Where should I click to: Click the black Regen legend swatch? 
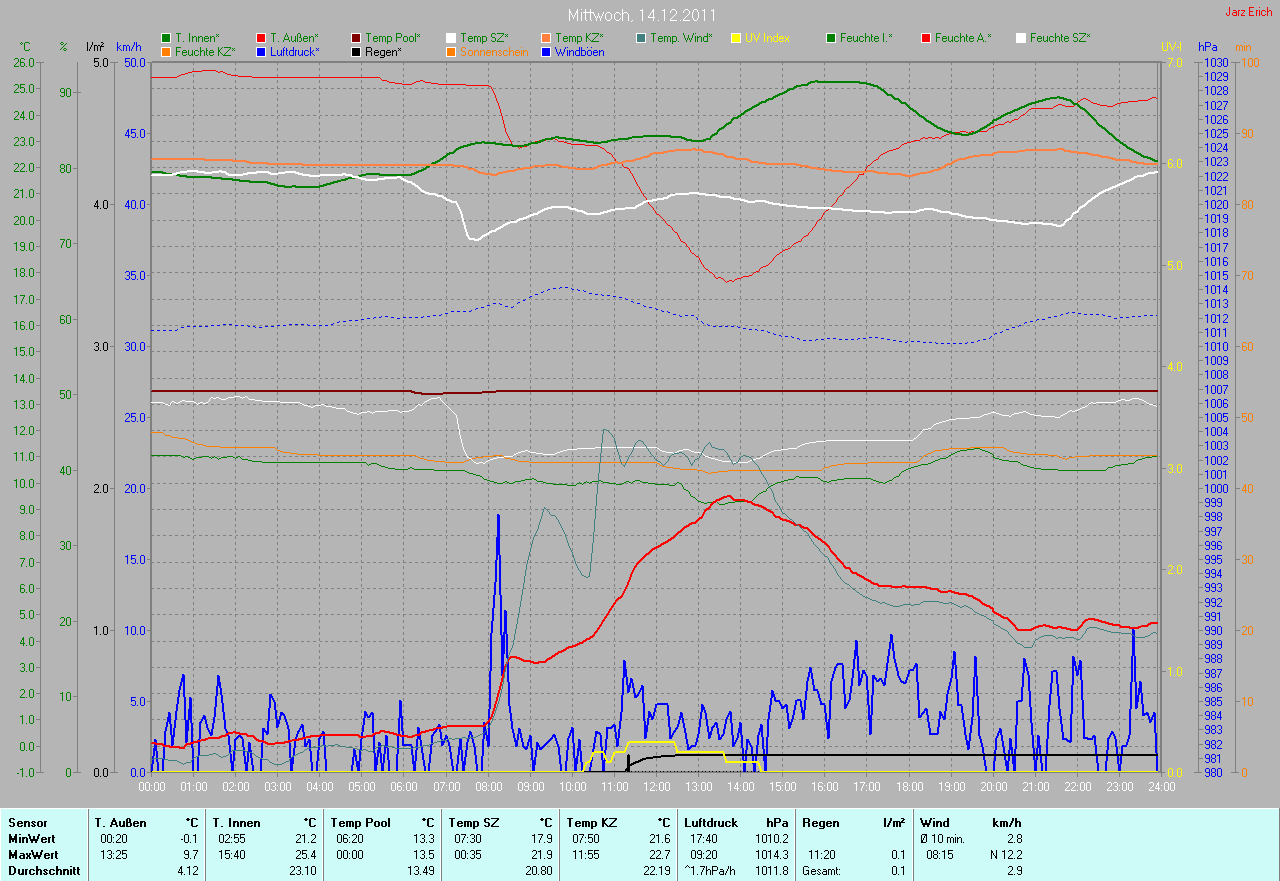pos(356,51)
